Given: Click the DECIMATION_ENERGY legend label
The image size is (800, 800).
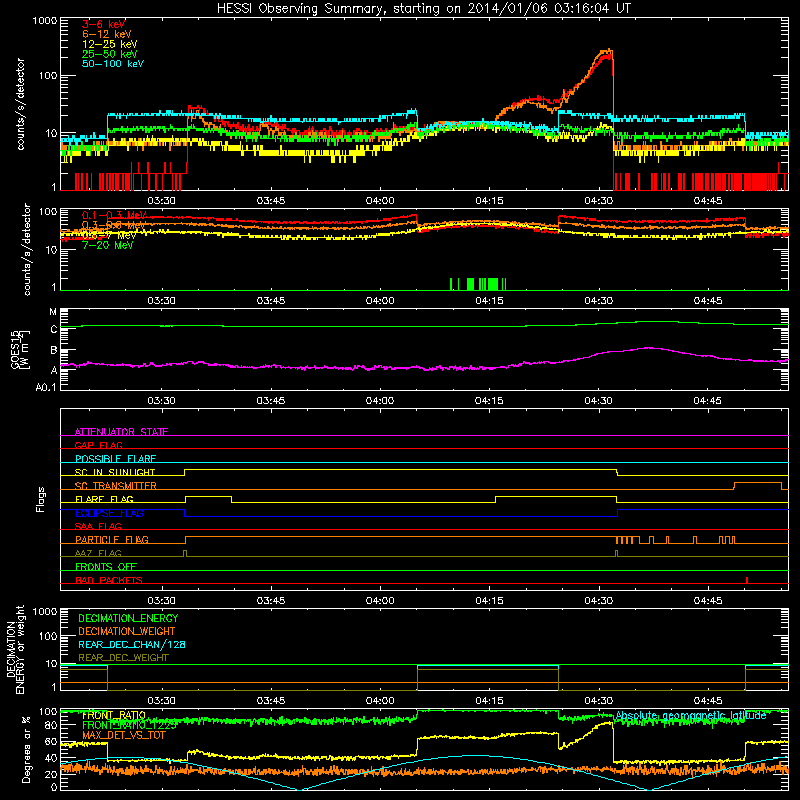Looking at the screenshot, I should [128, 618].
